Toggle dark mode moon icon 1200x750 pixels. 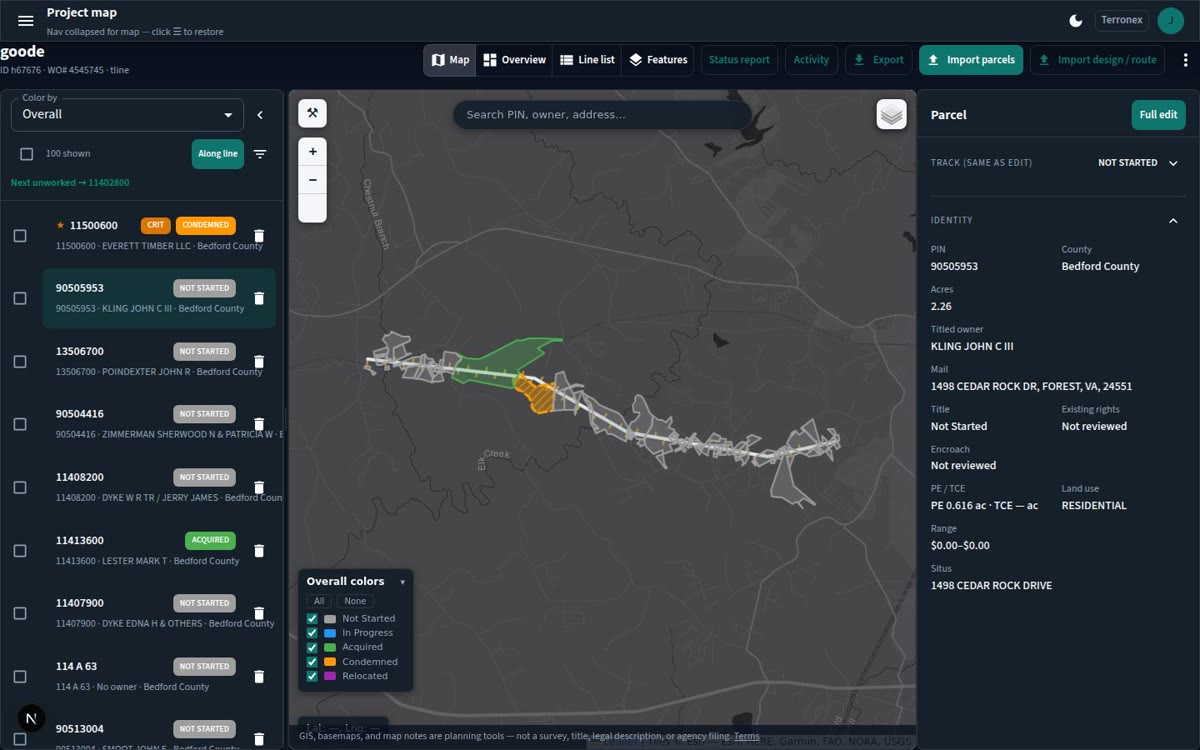point(1076,20)
